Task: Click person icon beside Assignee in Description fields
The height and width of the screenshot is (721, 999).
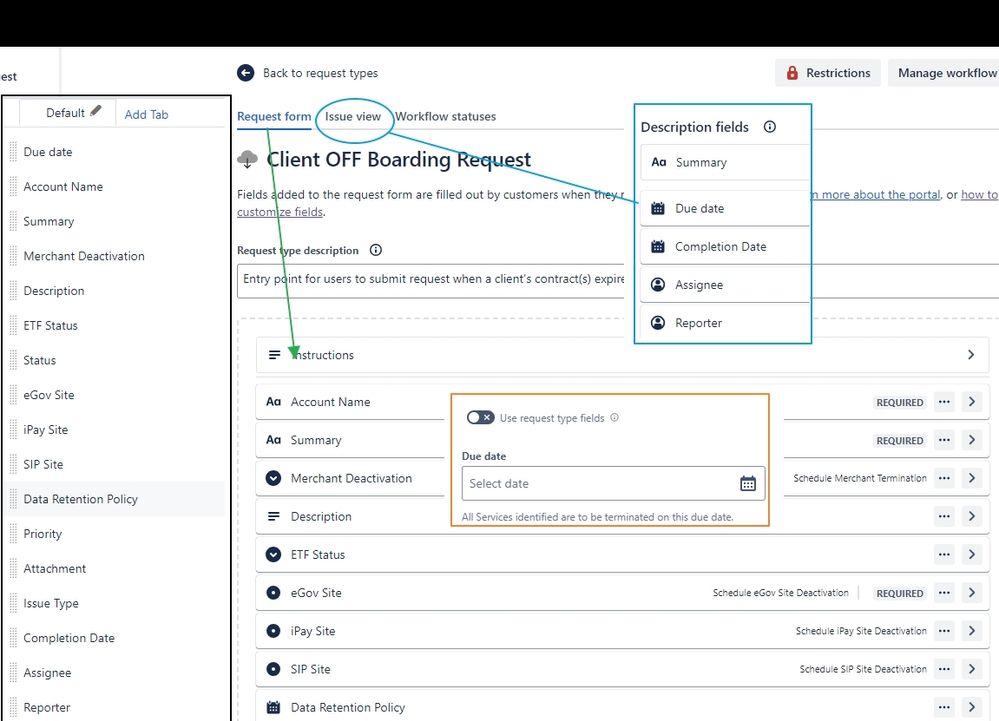Action: point(658,285)
